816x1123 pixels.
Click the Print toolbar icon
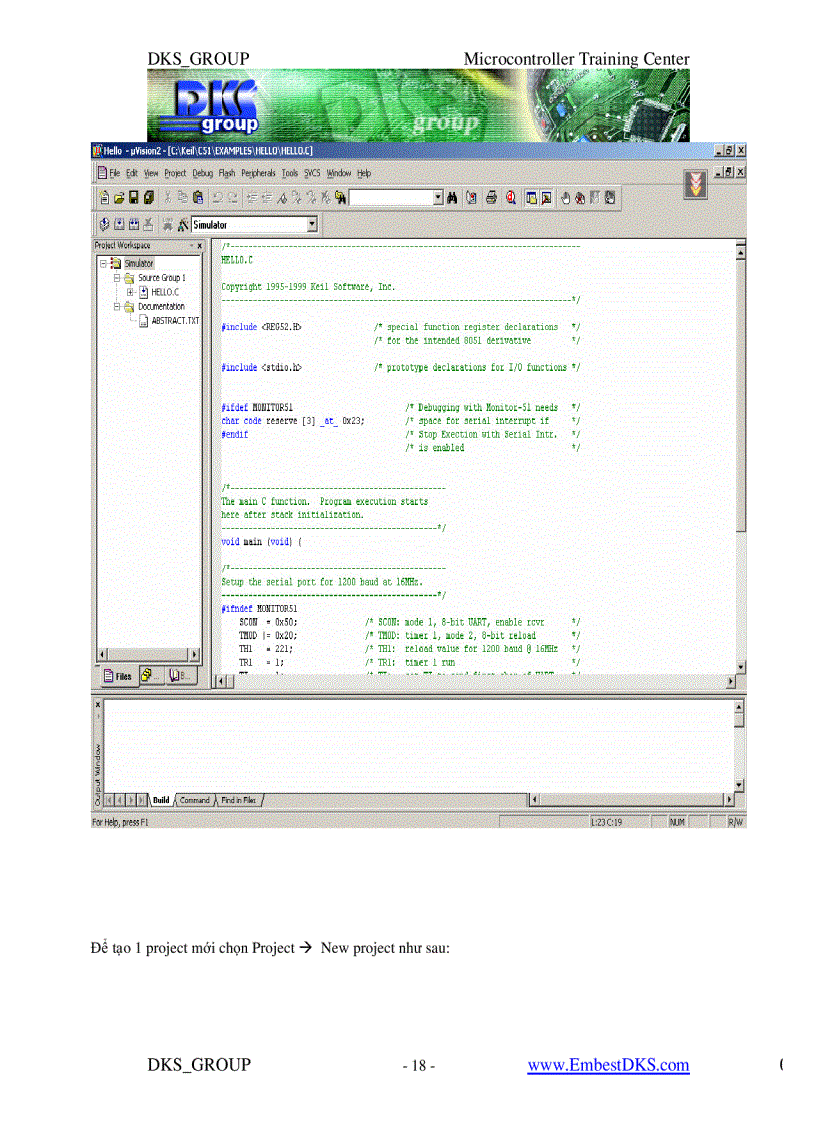[x=490, y=197]
